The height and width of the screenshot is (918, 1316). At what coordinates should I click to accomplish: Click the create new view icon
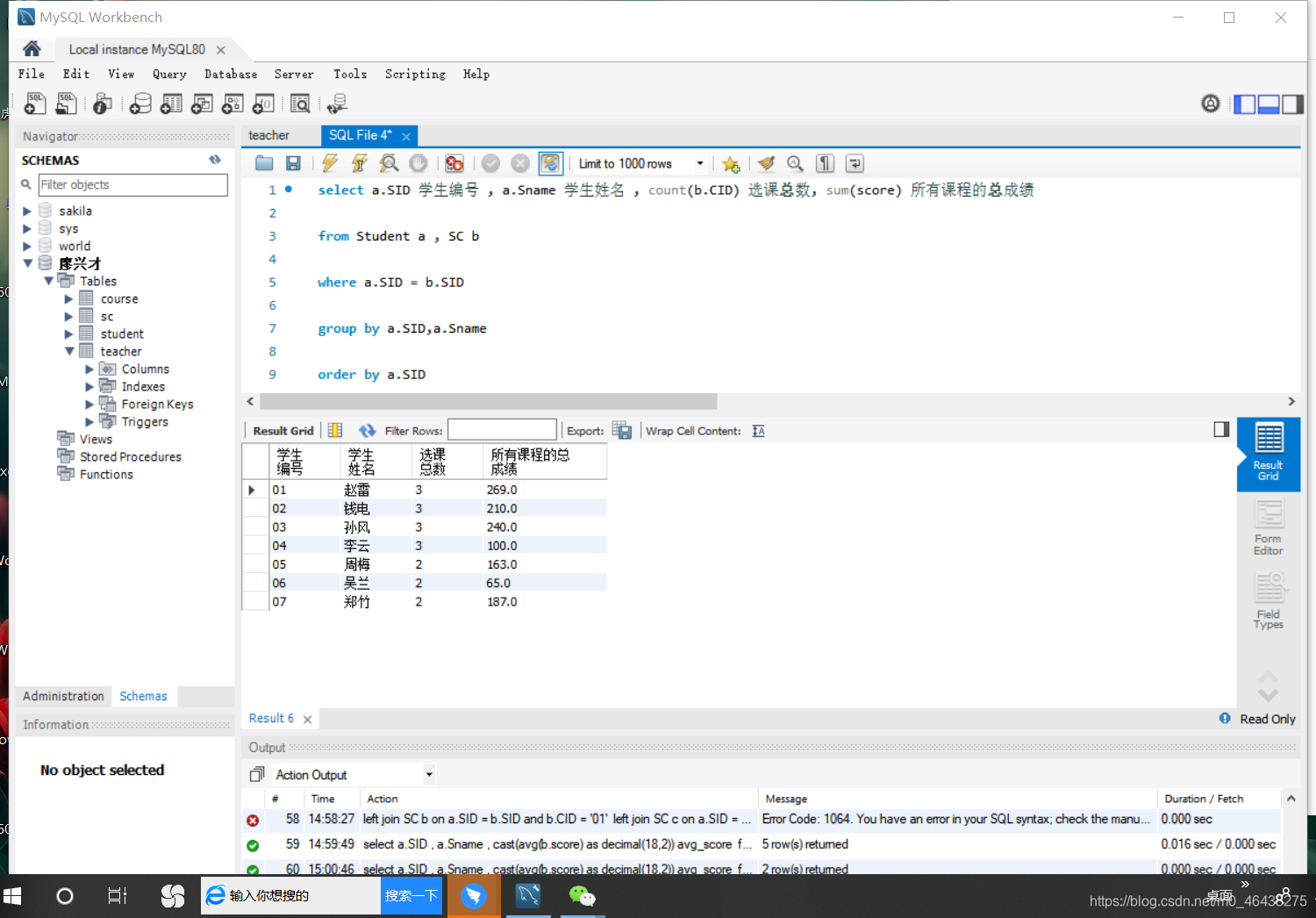tap(202, 104)
